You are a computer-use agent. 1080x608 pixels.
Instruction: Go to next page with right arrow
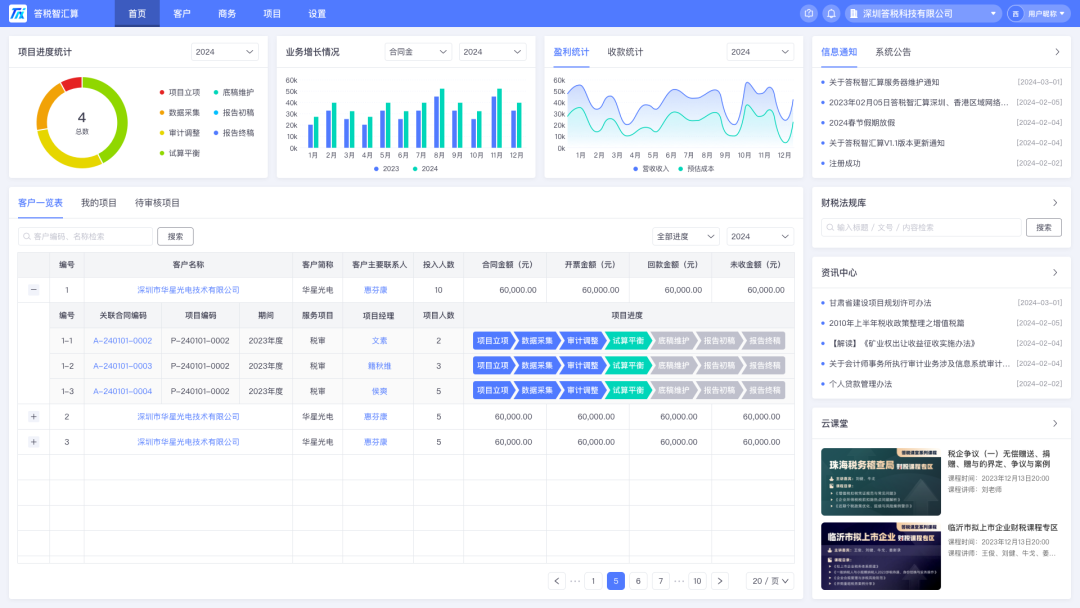coord(720,581)
